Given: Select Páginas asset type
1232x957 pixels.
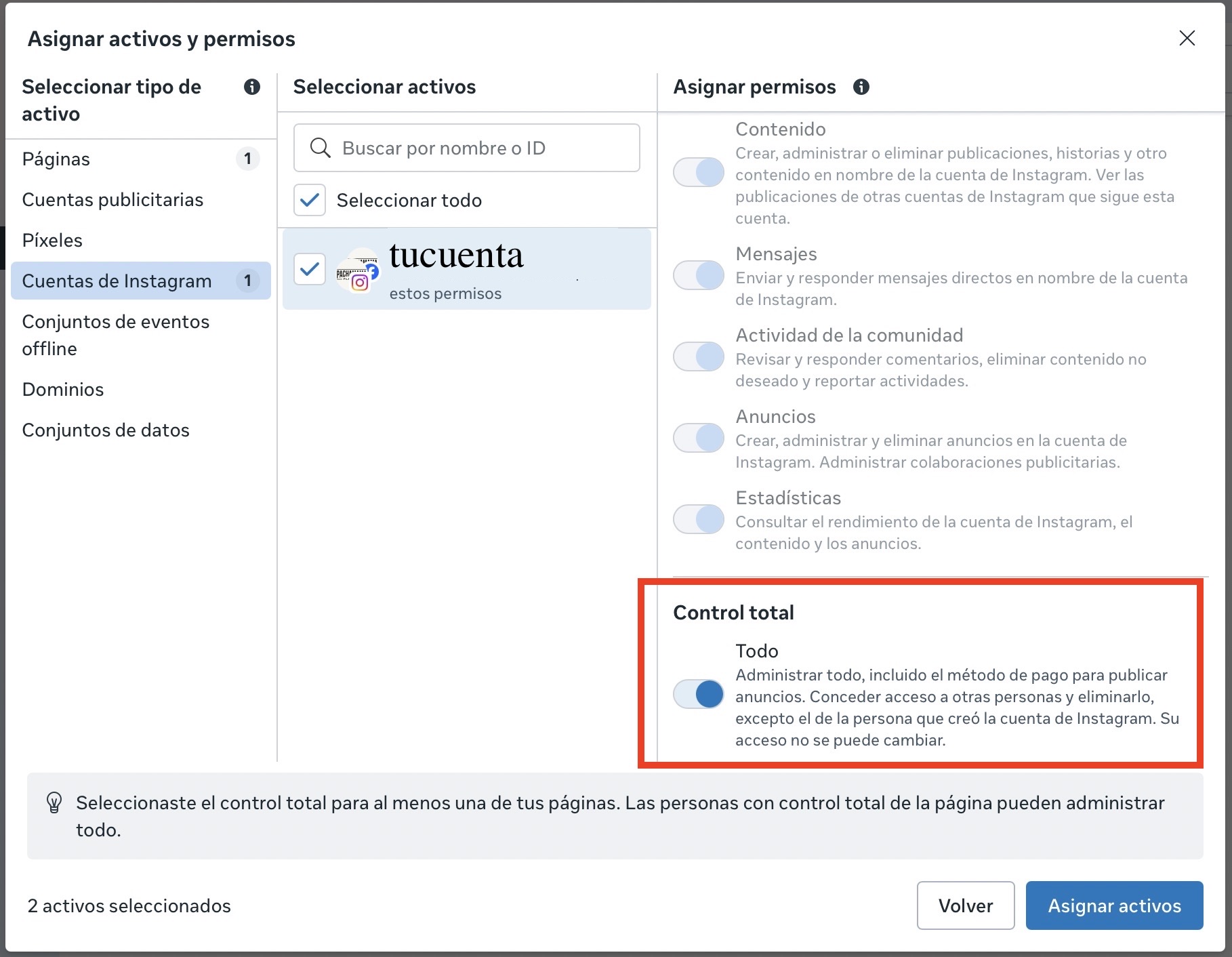Looking at the screenshot, I should [x=56, y=159].
